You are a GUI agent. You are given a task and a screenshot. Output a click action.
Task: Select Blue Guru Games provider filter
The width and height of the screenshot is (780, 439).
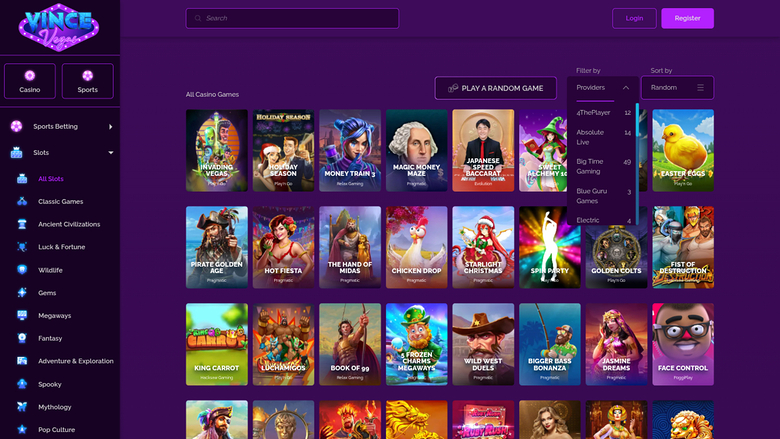pos(603,196)
